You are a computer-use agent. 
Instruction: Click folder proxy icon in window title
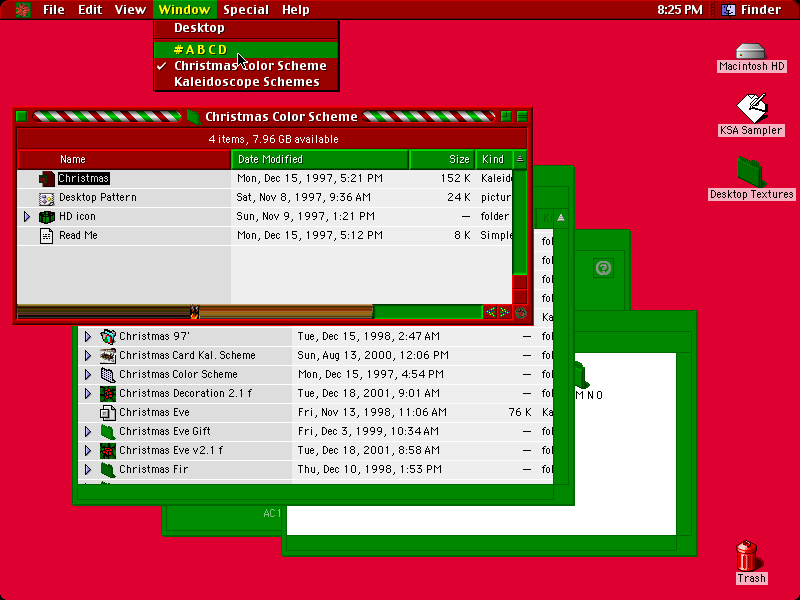(193, 117)
